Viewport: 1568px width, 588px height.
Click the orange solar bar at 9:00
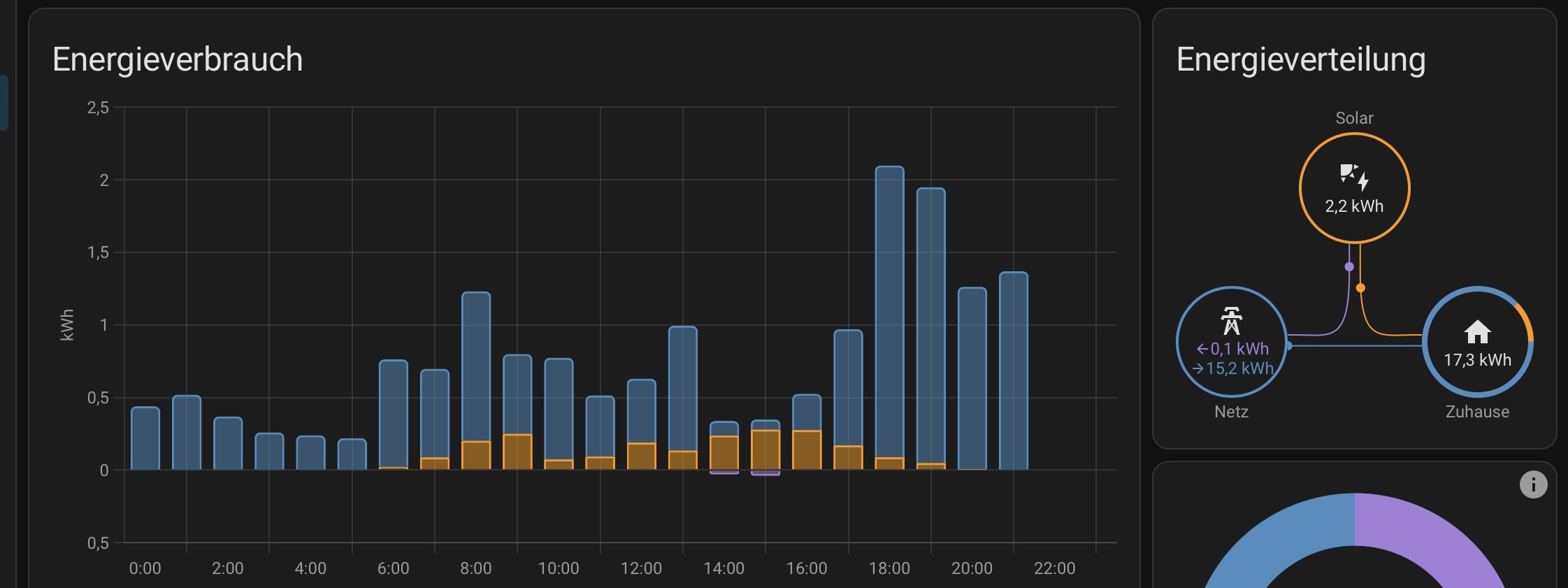(x=517, y=452)
